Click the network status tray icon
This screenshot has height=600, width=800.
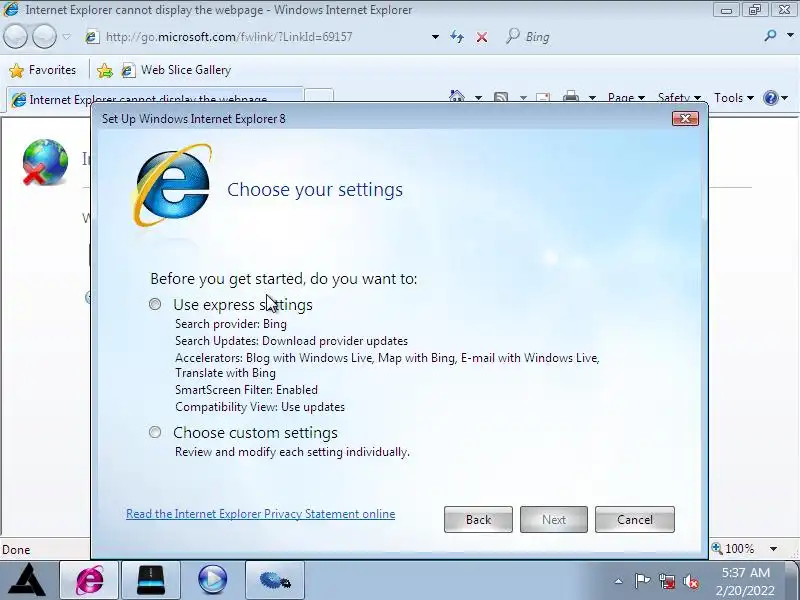click(x=666, y=581)
